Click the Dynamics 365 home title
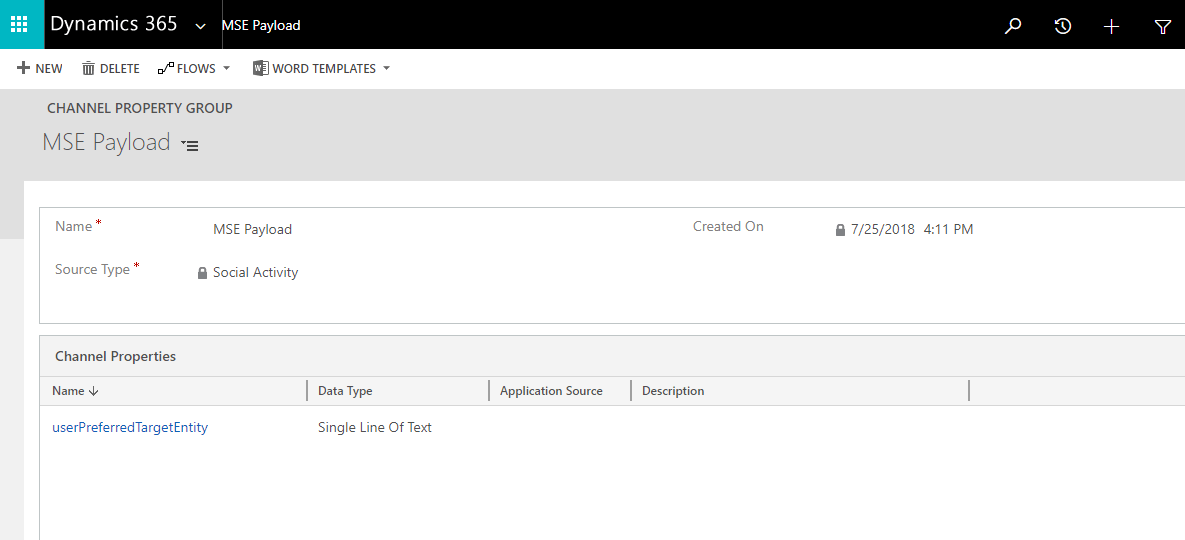Image resolution: width=1185 pixels, height=540 pixels. tap(113, 25)
